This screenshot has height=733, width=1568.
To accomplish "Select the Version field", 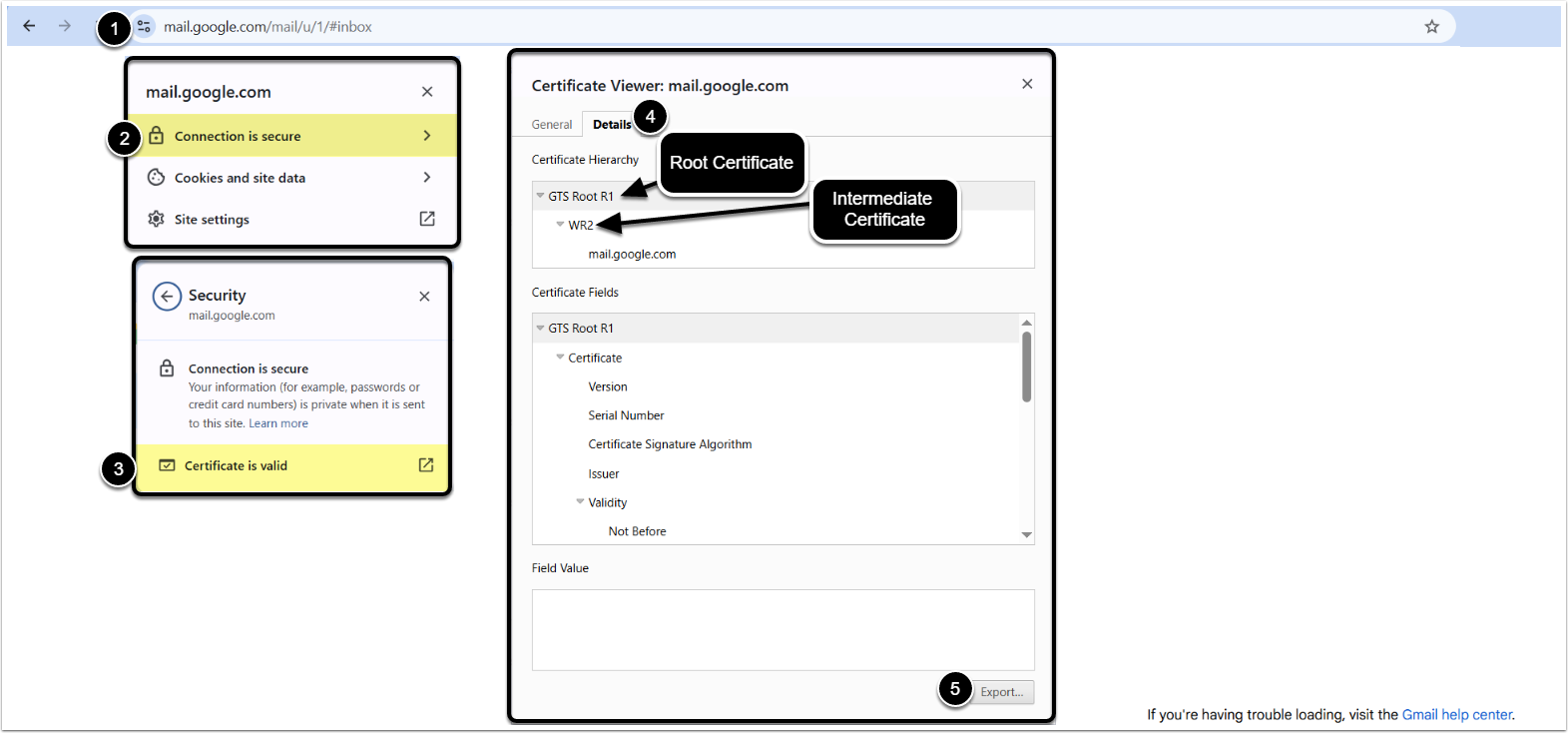I will coord(776,386).
